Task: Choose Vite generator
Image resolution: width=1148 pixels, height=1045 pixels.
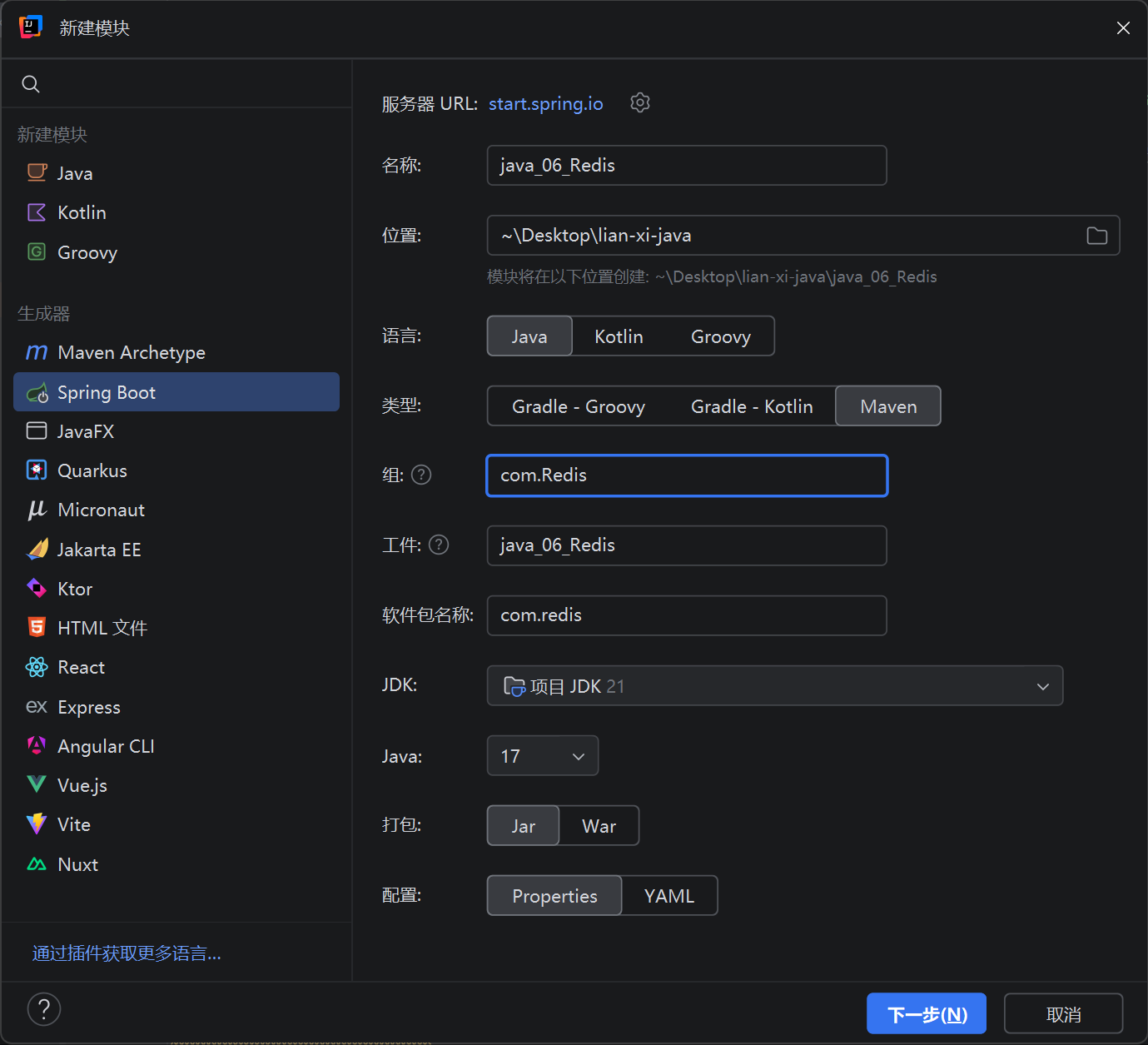Action: pyautogui.click(x=176, y=824)
